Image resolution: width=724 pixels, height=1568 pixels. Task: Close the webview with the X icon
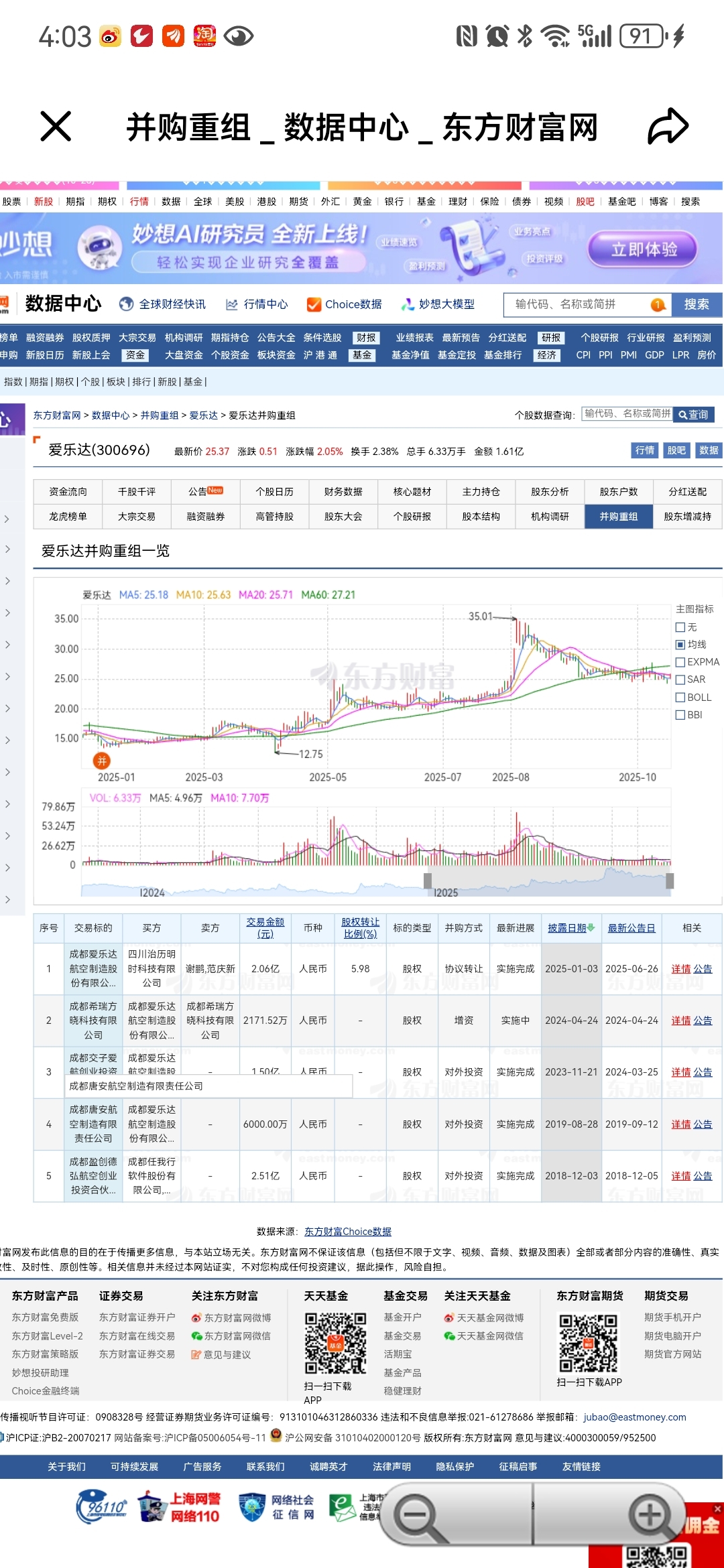56,127
